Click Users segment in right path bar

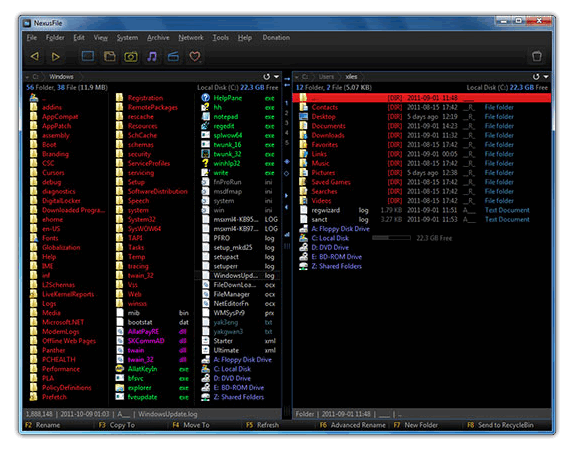326,77
